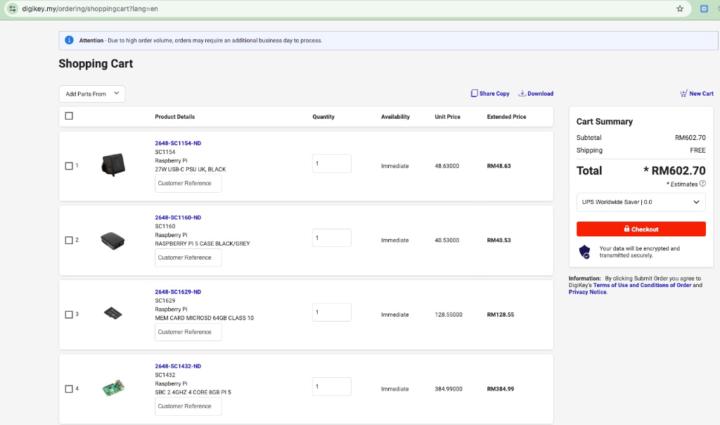
Task: Click the secure shield icon
Action: [585, 251]
